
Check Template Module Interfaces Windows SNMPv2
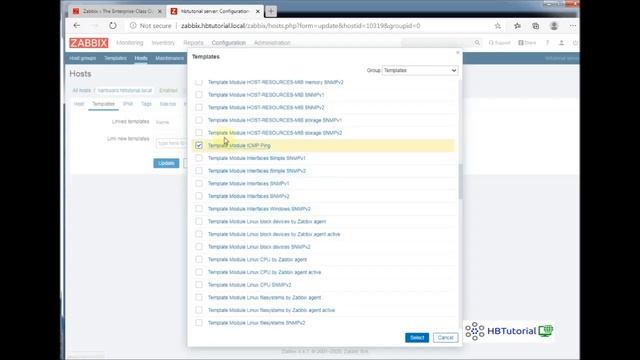tap(199, 209)
